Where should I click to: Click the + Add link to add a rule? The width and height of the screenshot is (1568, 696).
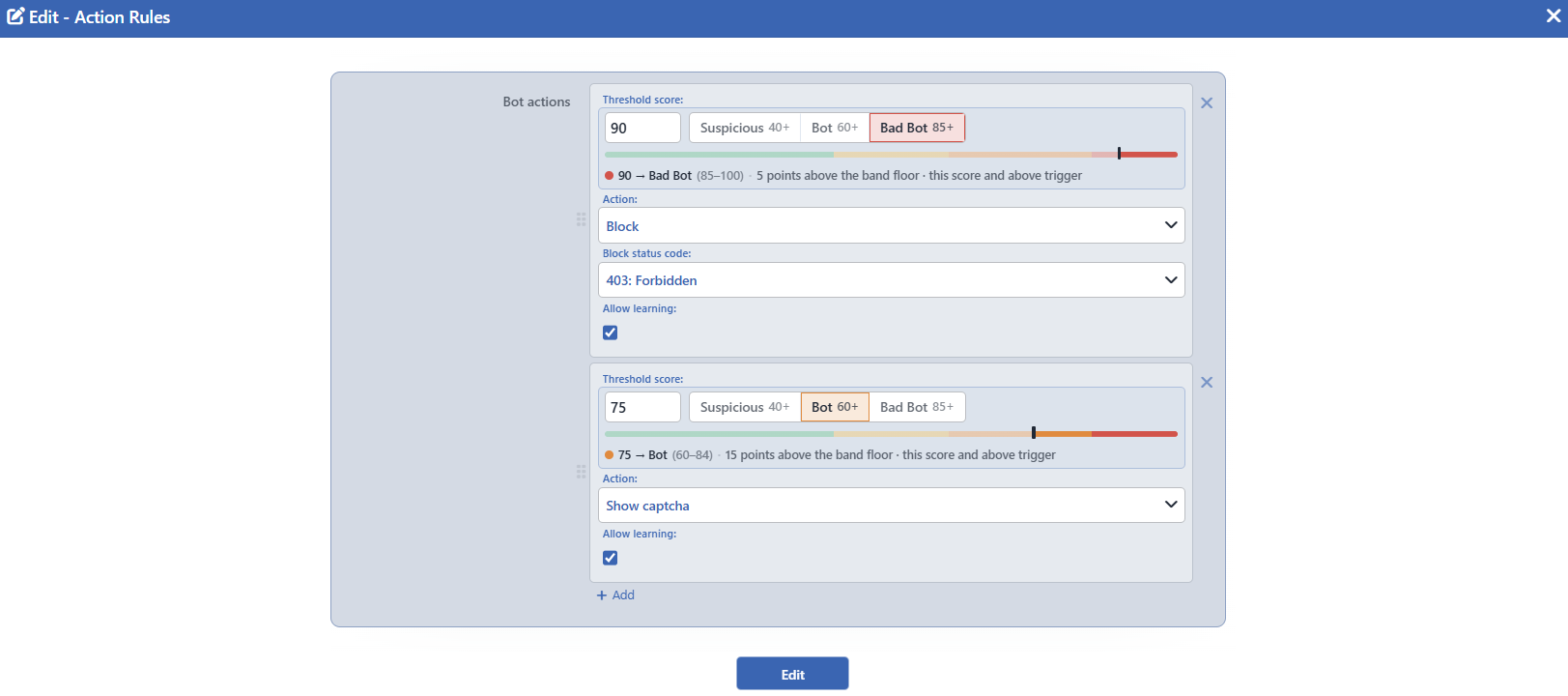pos(615,595)
